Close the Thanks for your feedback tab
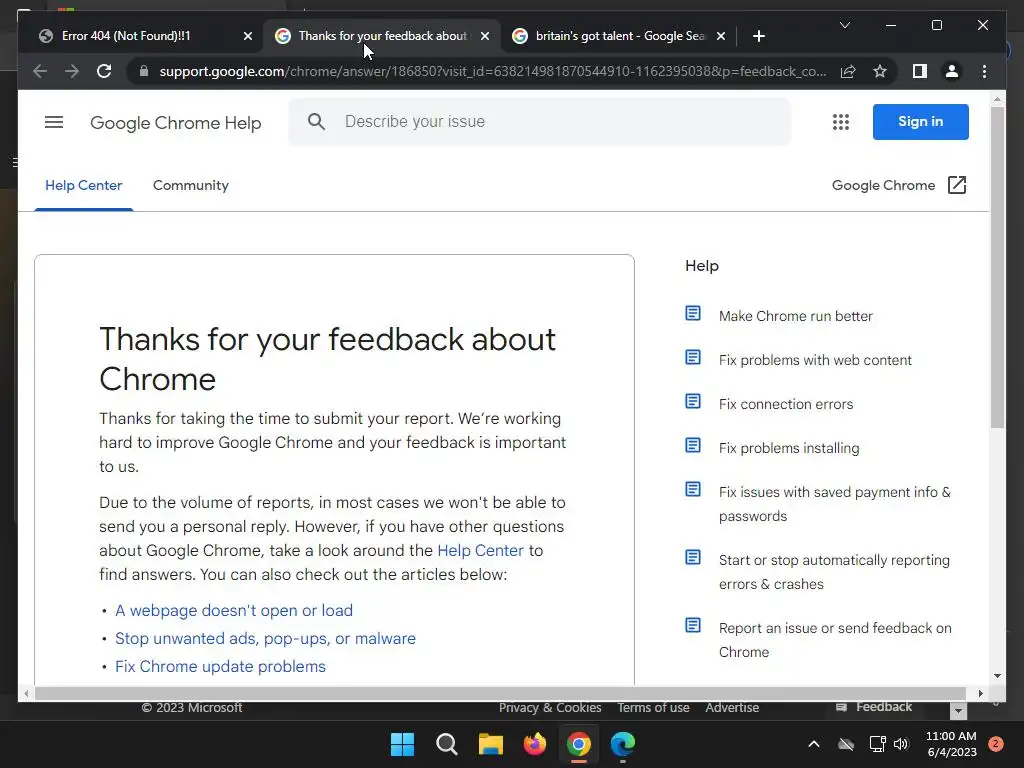Image resolution: width=1024 pixels, height=768 pixels. (x=485, y=36)
